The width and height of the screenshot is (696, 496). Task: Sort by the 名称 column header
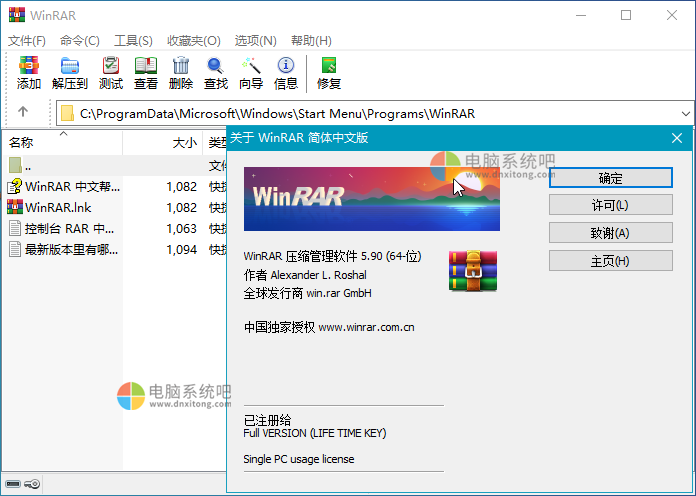click(62, 142)
